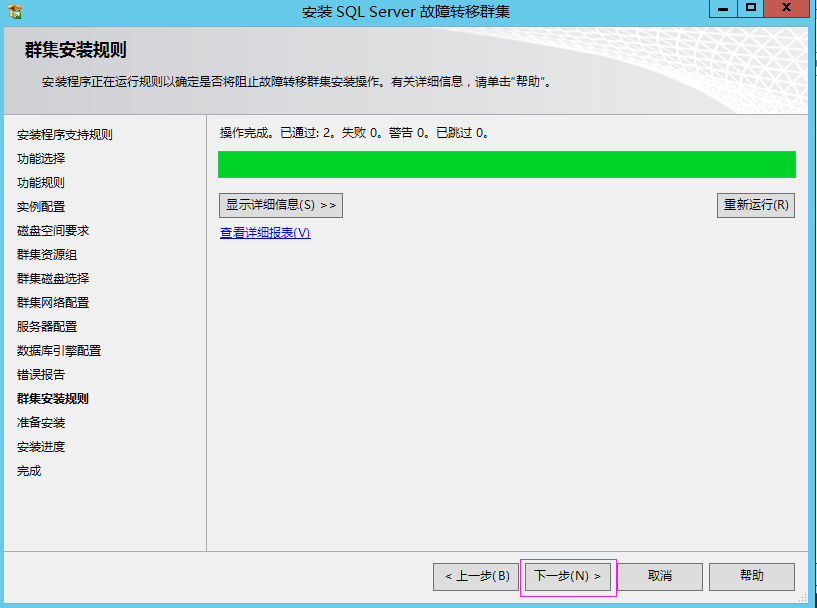Select 安装程序支持规则 step in sidebar
The image size is (817, 608).
pos(65,135)
